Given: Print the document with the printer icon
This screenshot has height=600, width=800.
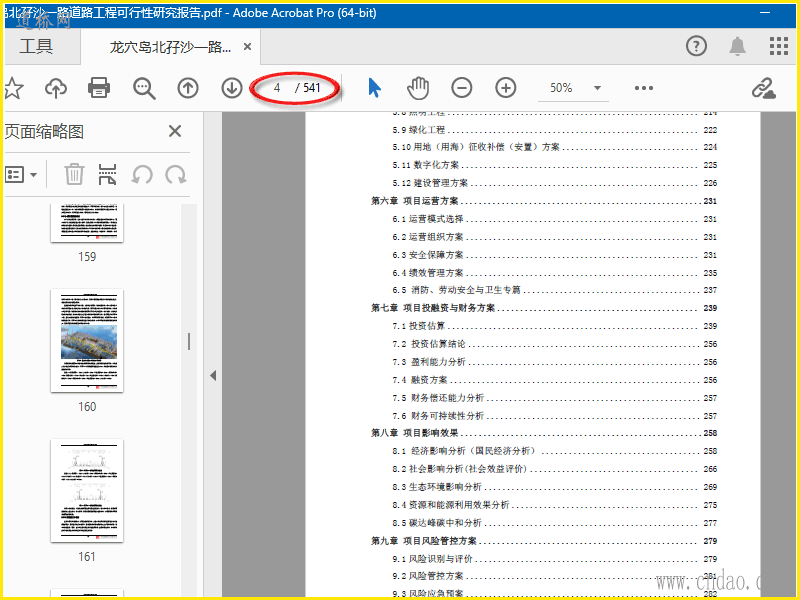Looking at the screenshot, I should [x=99, y=88].
